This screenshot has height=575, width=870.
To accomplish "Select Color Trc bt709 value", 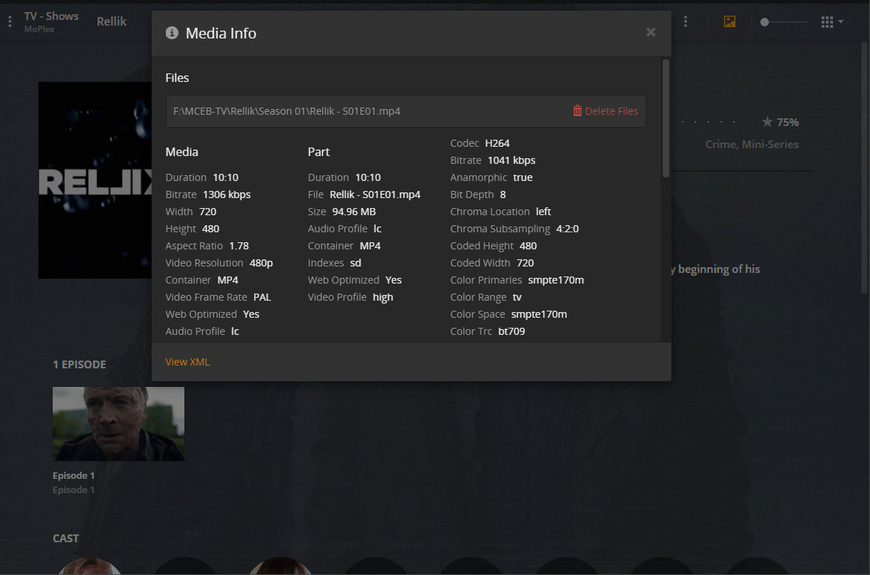I will (512, 331).
